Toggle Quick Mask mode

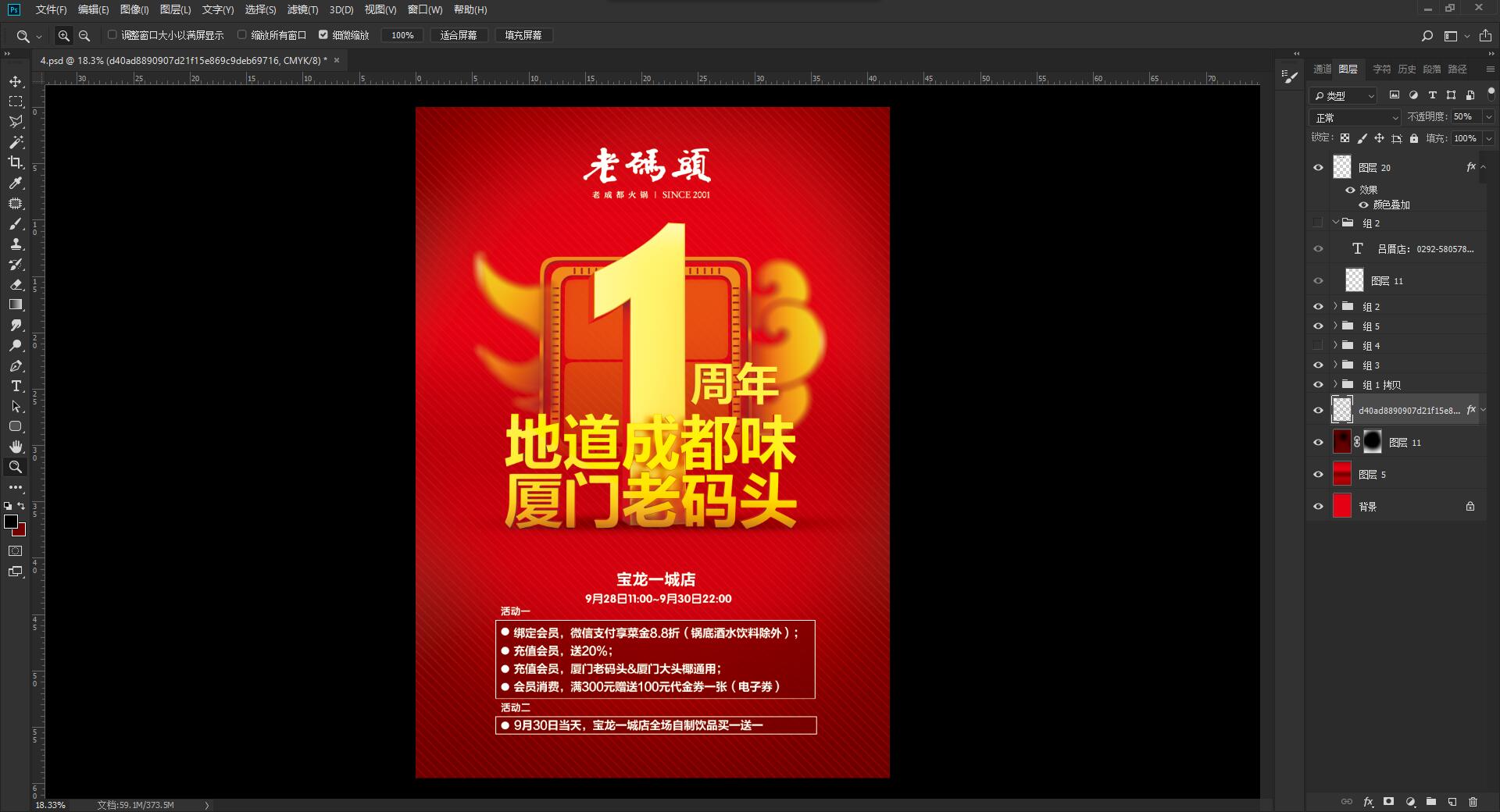click(16, 551)
